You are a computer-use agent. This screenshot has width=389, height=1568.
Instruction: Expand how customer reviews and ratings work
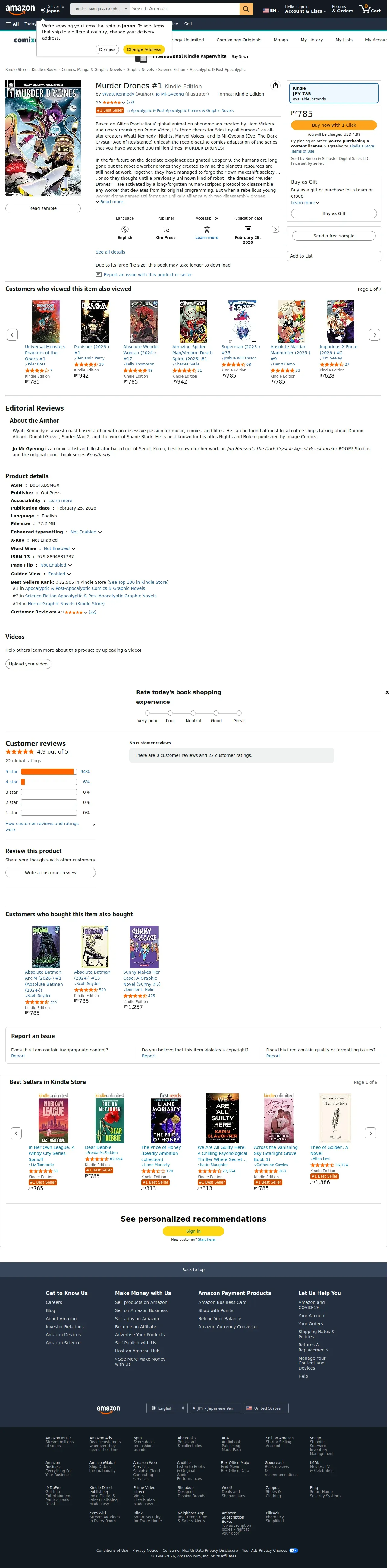(50, 826)
